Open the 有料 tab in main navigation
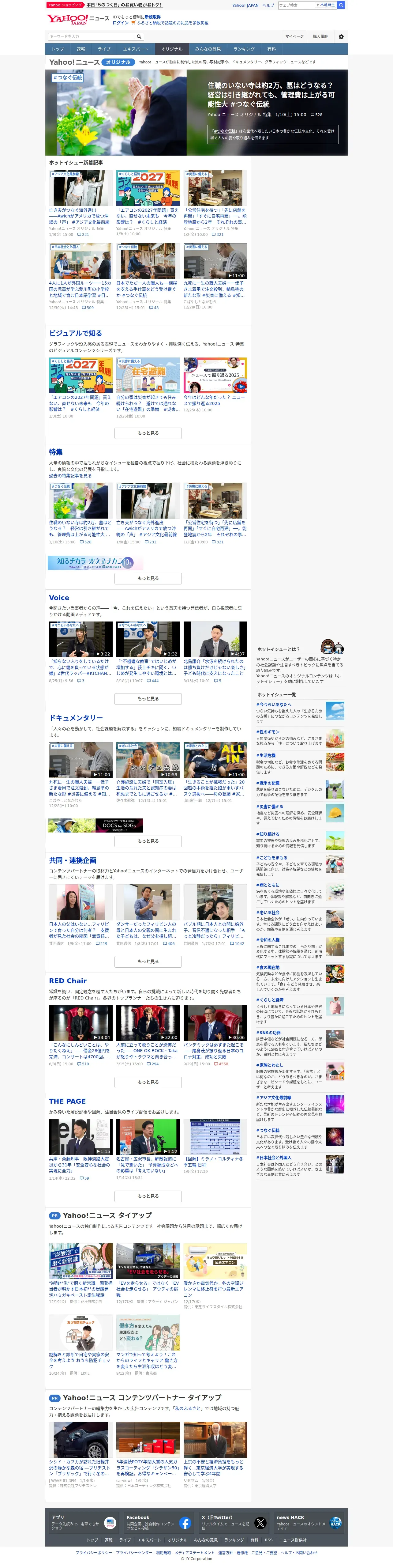The width and height of the screenshot is (393, 1568). (271, 49)
